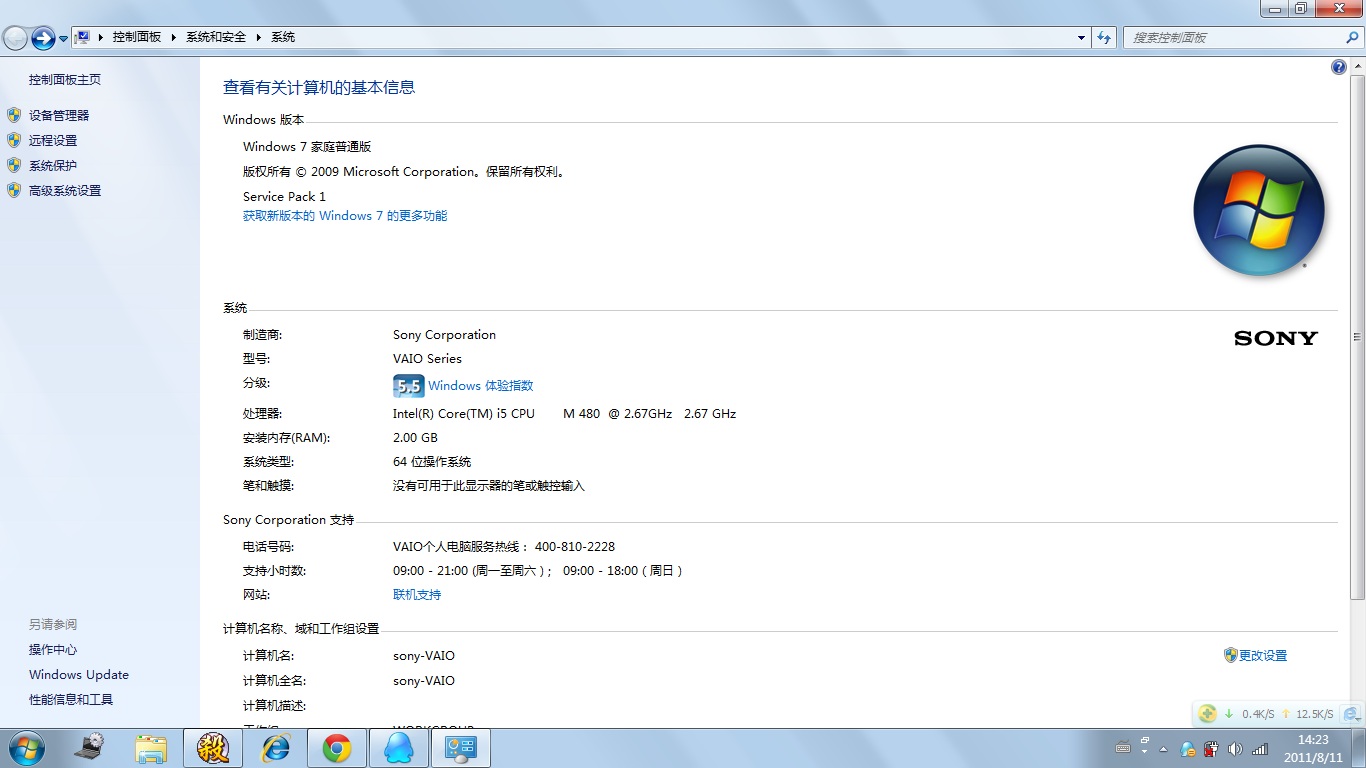The image size is (1366, 768).
Task: Click 系统和安全 in the breadcrumb path
Action: click(x=216, y=37)
